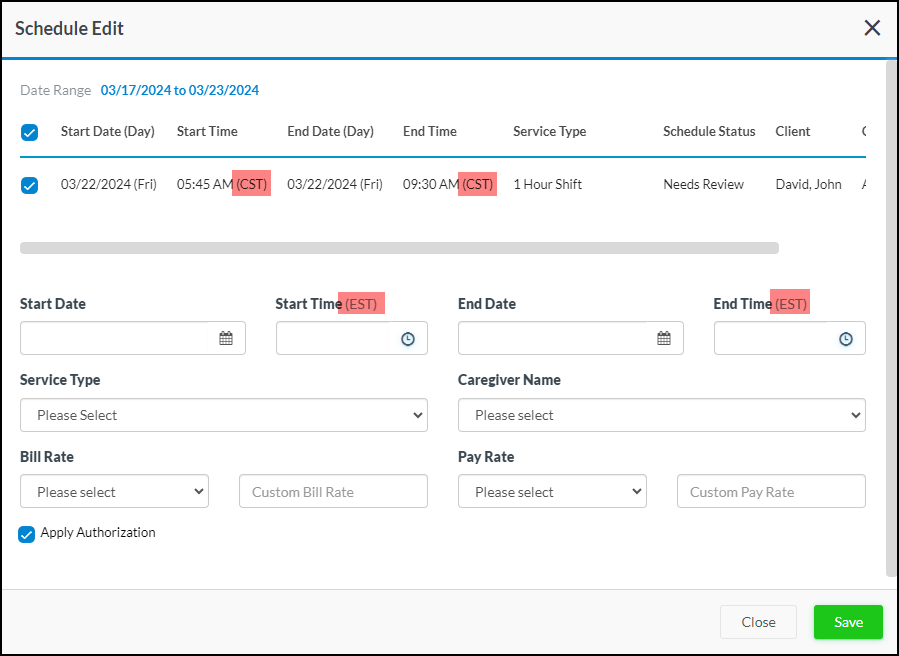The image size is (899, 656).
Task: Focus the Custom Pay Rate input field
Action: pyautogui.click(x=771, y=492)
